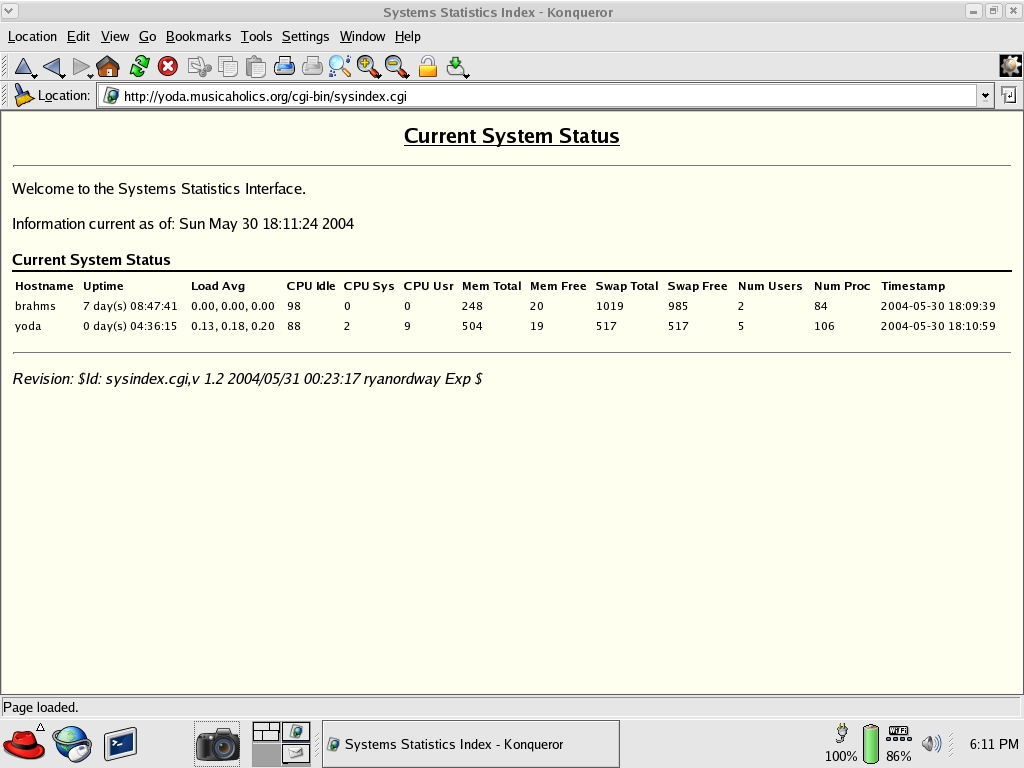Click the location URL text field
1024x768 pixels.
[x=540, y=96]
